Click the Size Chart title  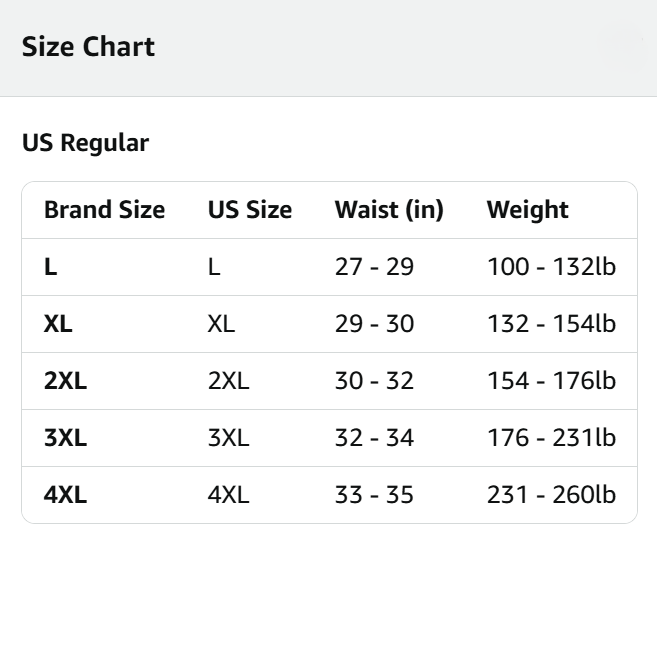click(88, 47)
